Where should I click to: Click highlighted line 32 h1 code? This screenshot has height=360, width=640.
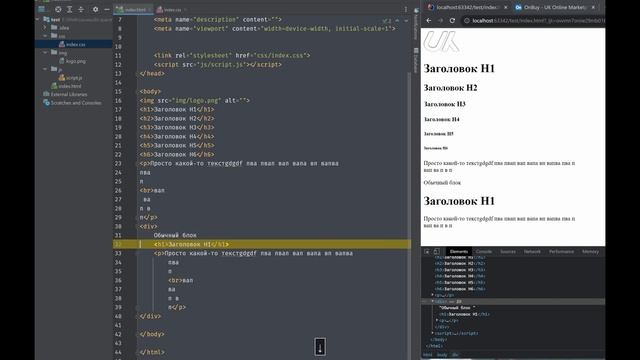(x=191, y=244)
